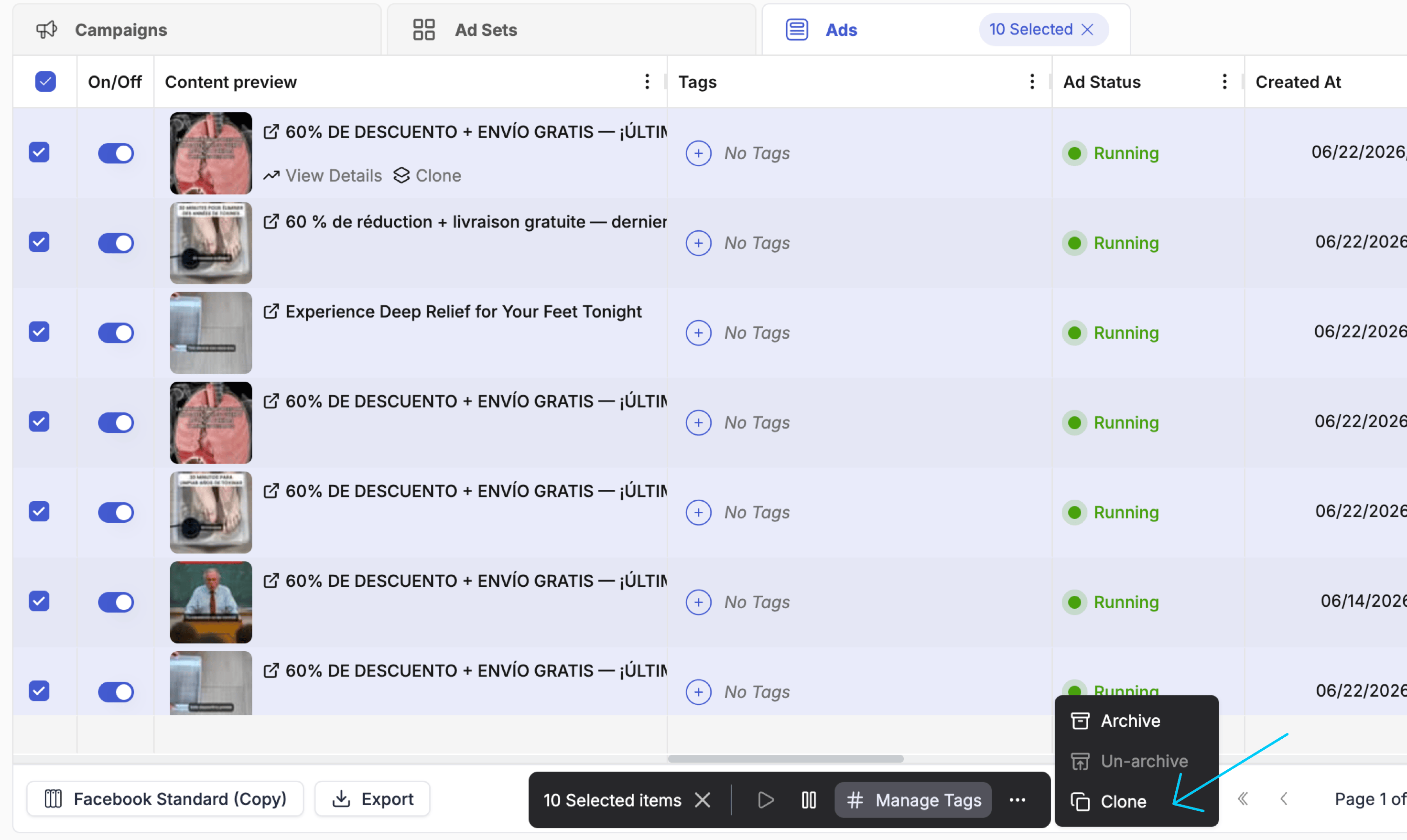The height and width of the screenshot is (840, 1407).
Task: Clear the 10 Selected filter chip
Action: (1087, 30)
